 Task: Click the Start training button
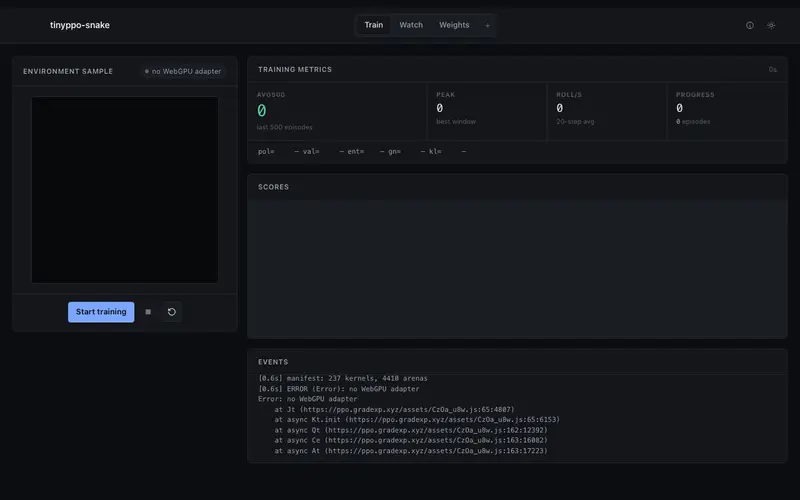pyautogui.click(x=101, y=312)
